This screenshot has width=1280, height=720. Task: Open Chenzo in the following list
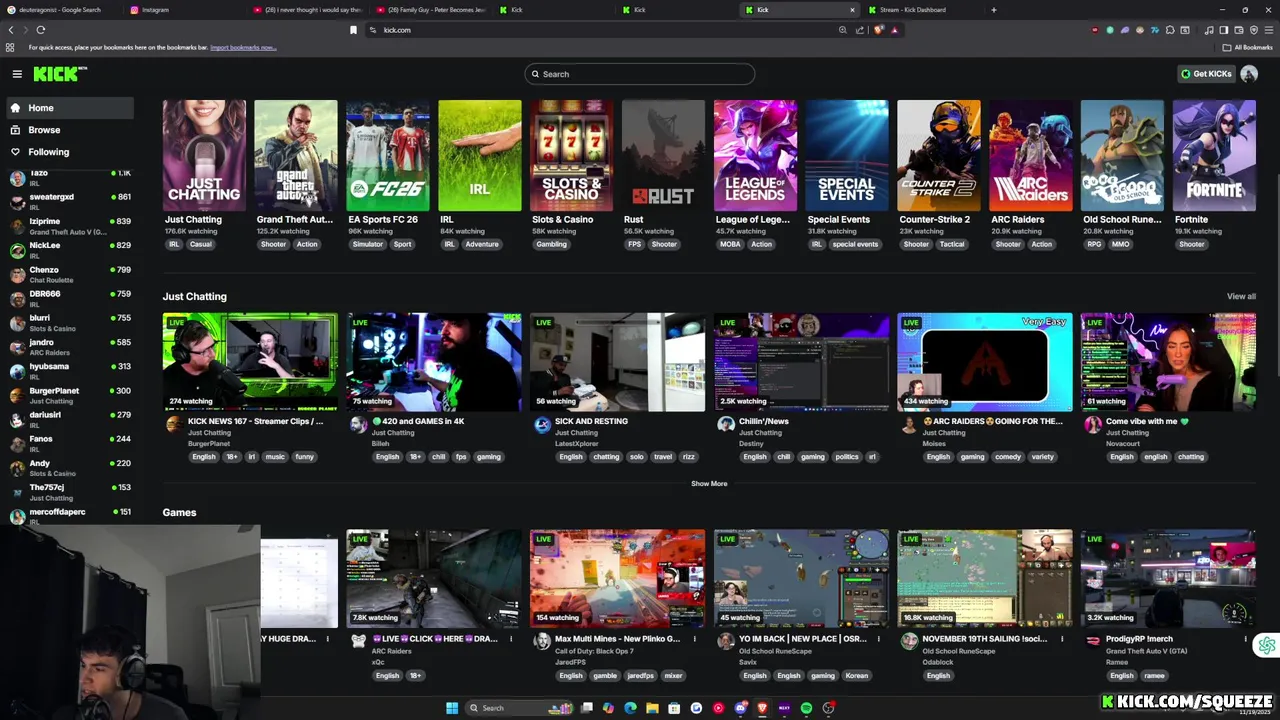(x=68, y=274)
